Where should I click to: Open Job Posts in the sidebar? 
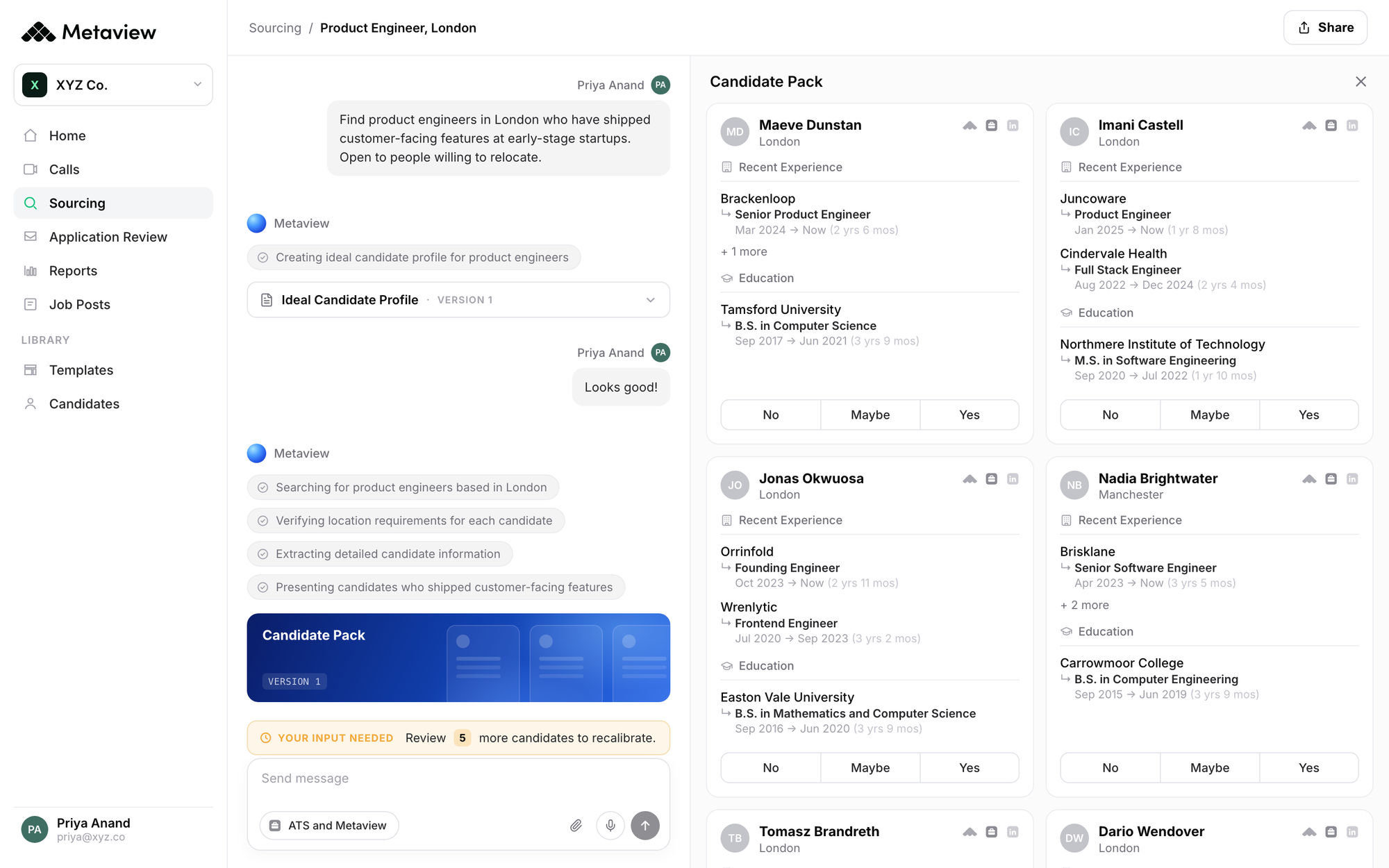[x=113, y=304]
